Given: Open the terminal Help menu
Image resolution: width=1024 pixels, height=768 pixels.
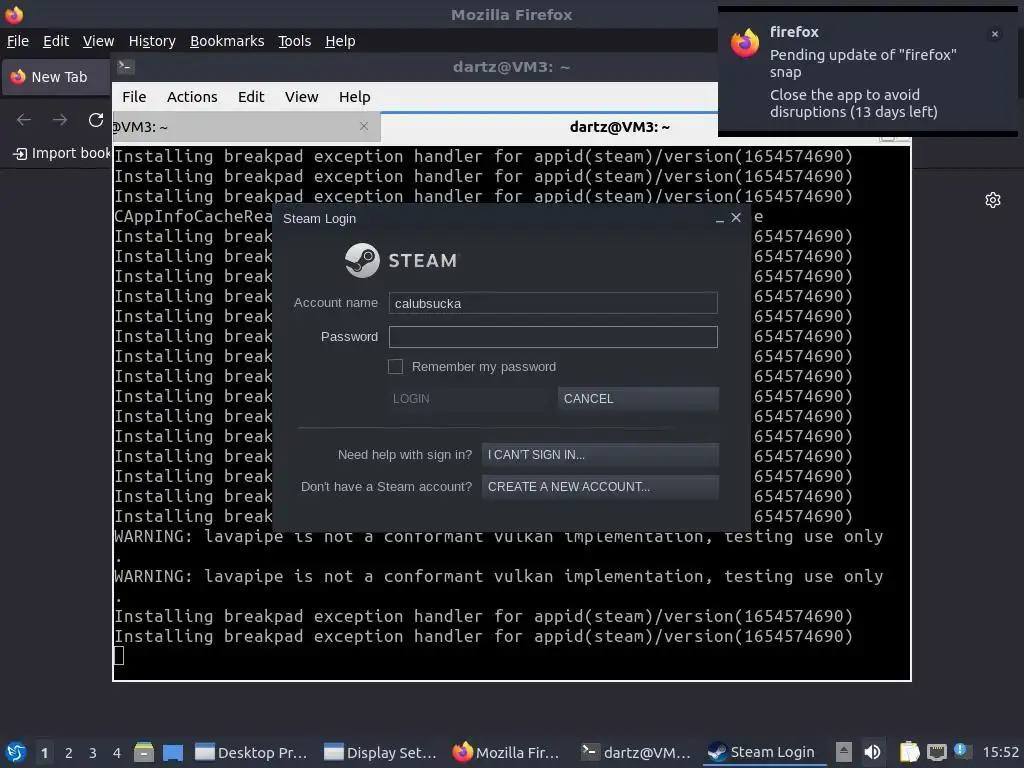Looking at the screenshot, I should pyautogui.click(x=354, y=97).
